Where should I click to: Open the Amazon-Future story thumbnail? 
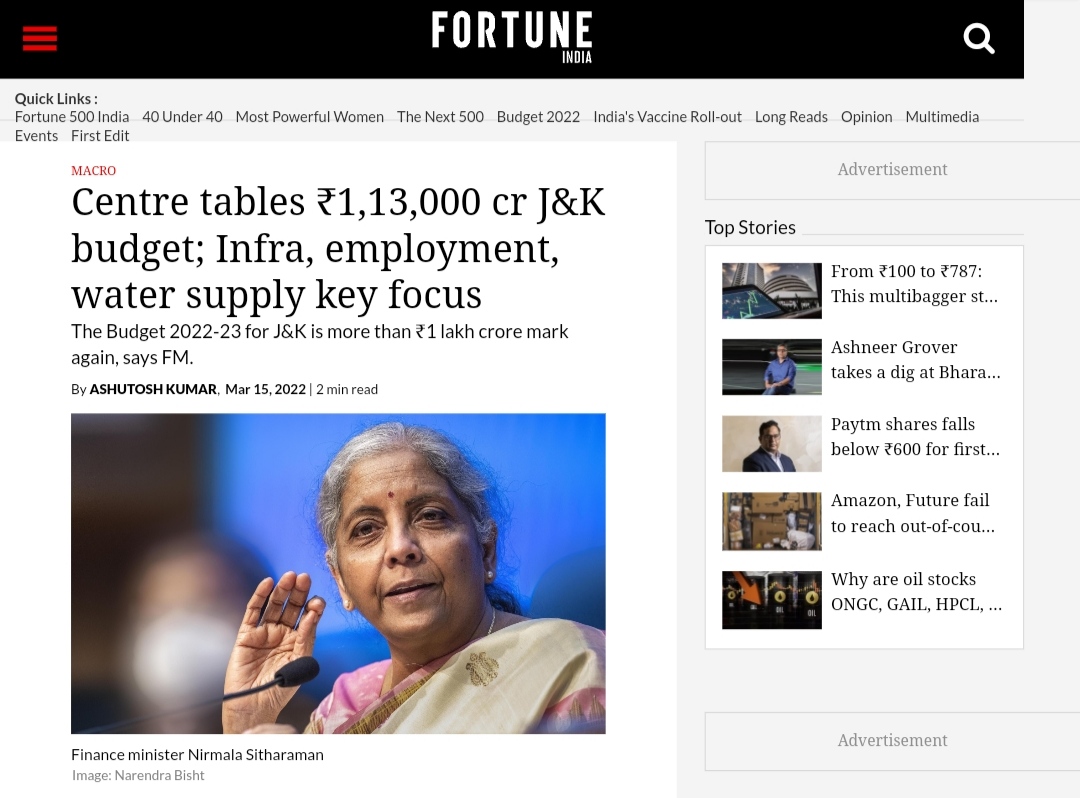point(771,521)
